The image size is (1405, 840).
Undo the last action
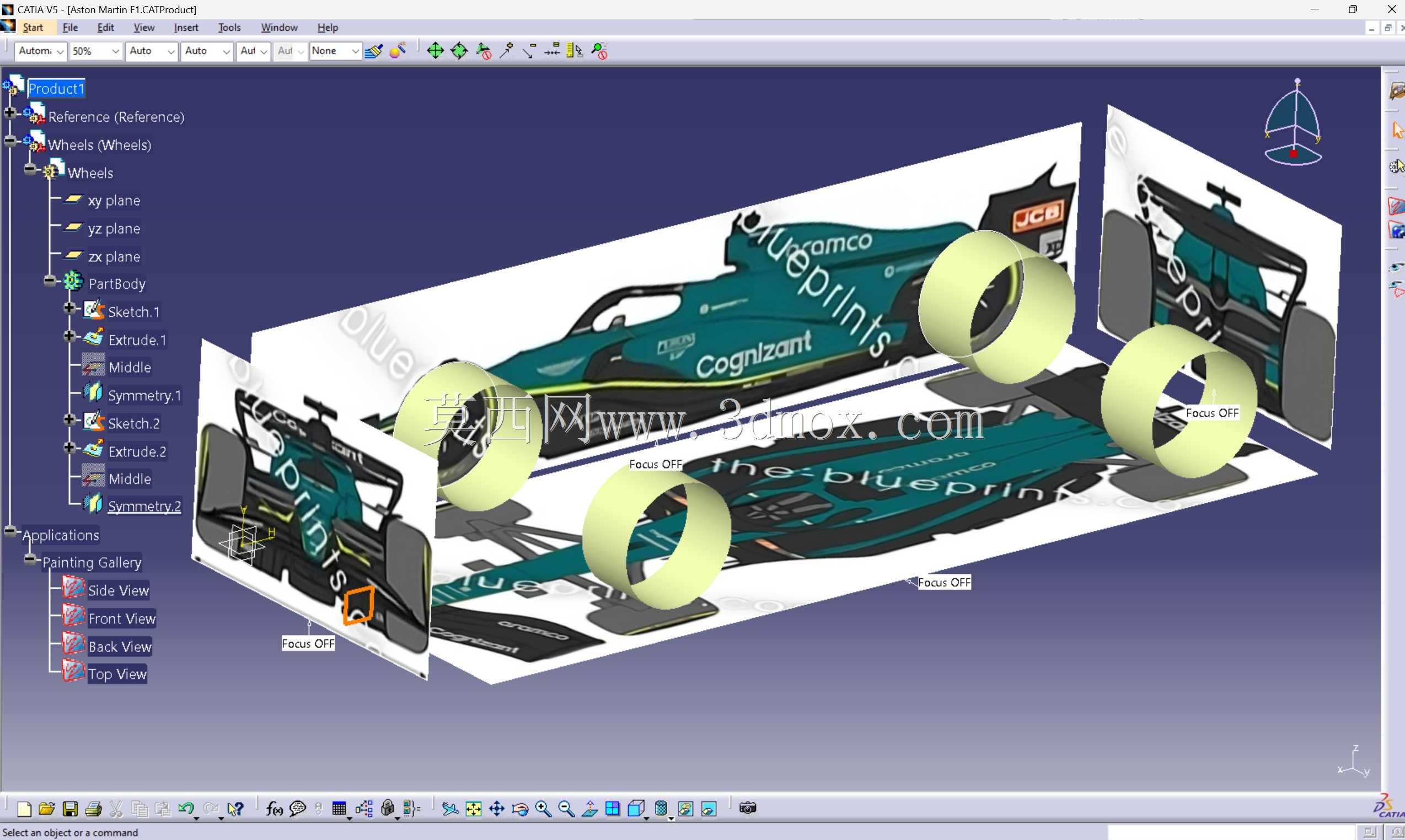tap(186, 809)
